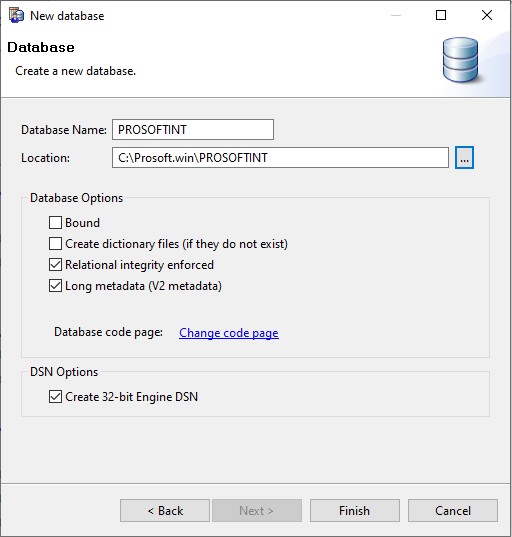512x537 pixels.
Task: Go to previous step with Back button
Action: coord(165,511)
